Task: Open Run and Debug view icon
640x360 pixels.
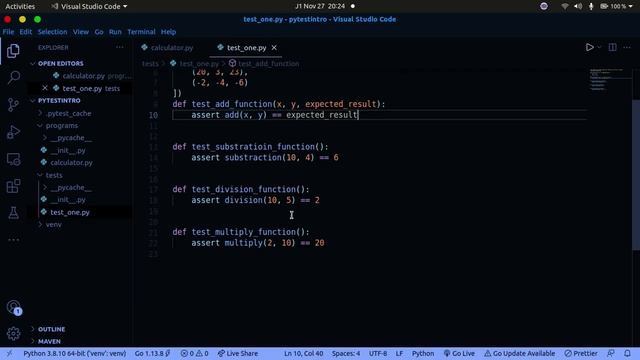Action: point(13,132)
